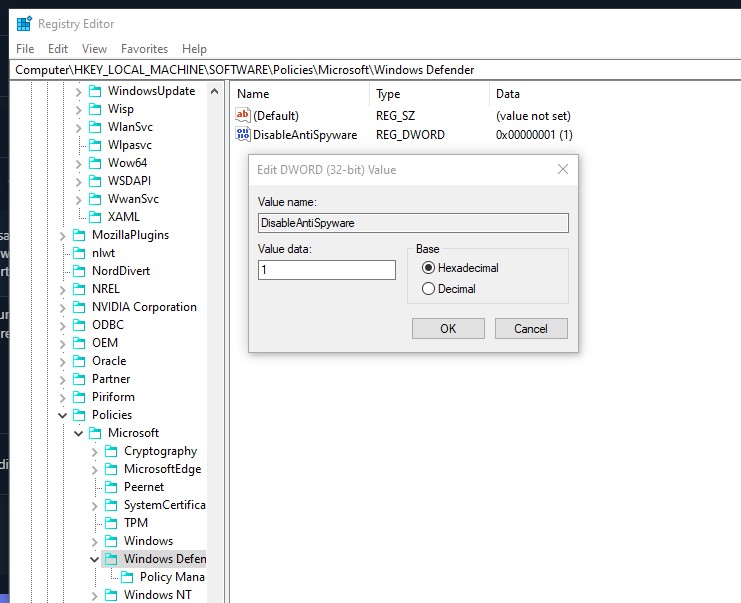Select the Partner folder icon
Image resolution: width=741 pixels, height=603 pixels.
point(79,379)
